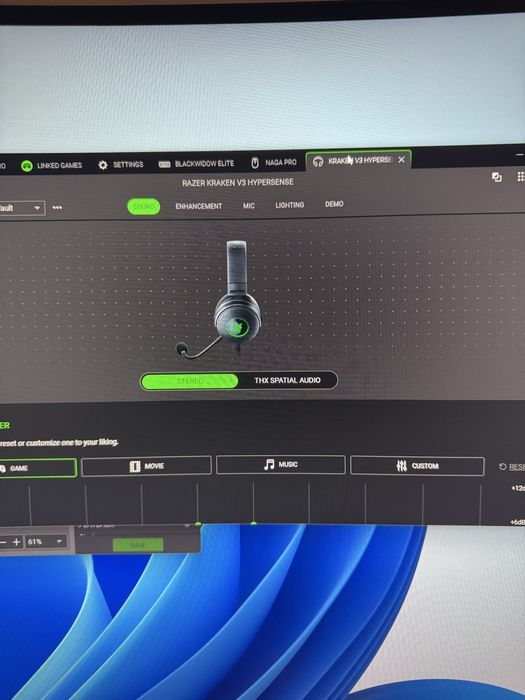
Task: Click the music note icon on Music
Action: 269,465
